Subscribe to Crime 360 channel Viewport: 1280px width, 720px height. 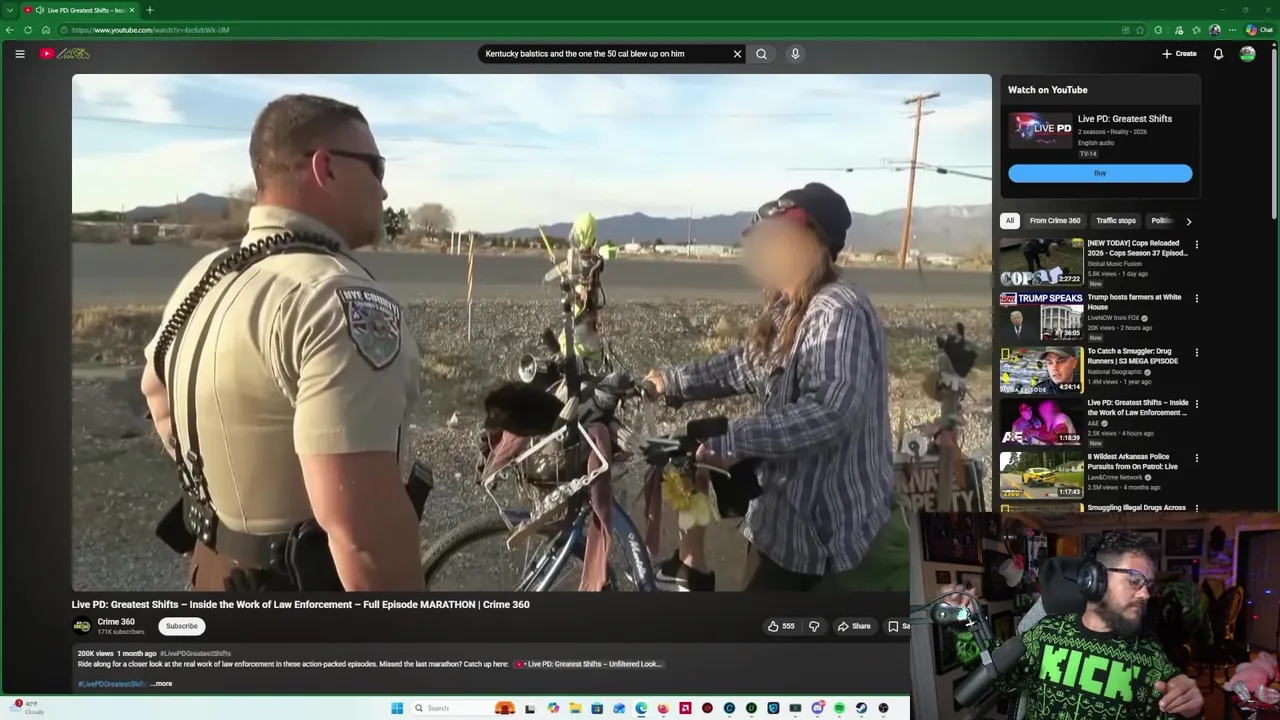182,626
